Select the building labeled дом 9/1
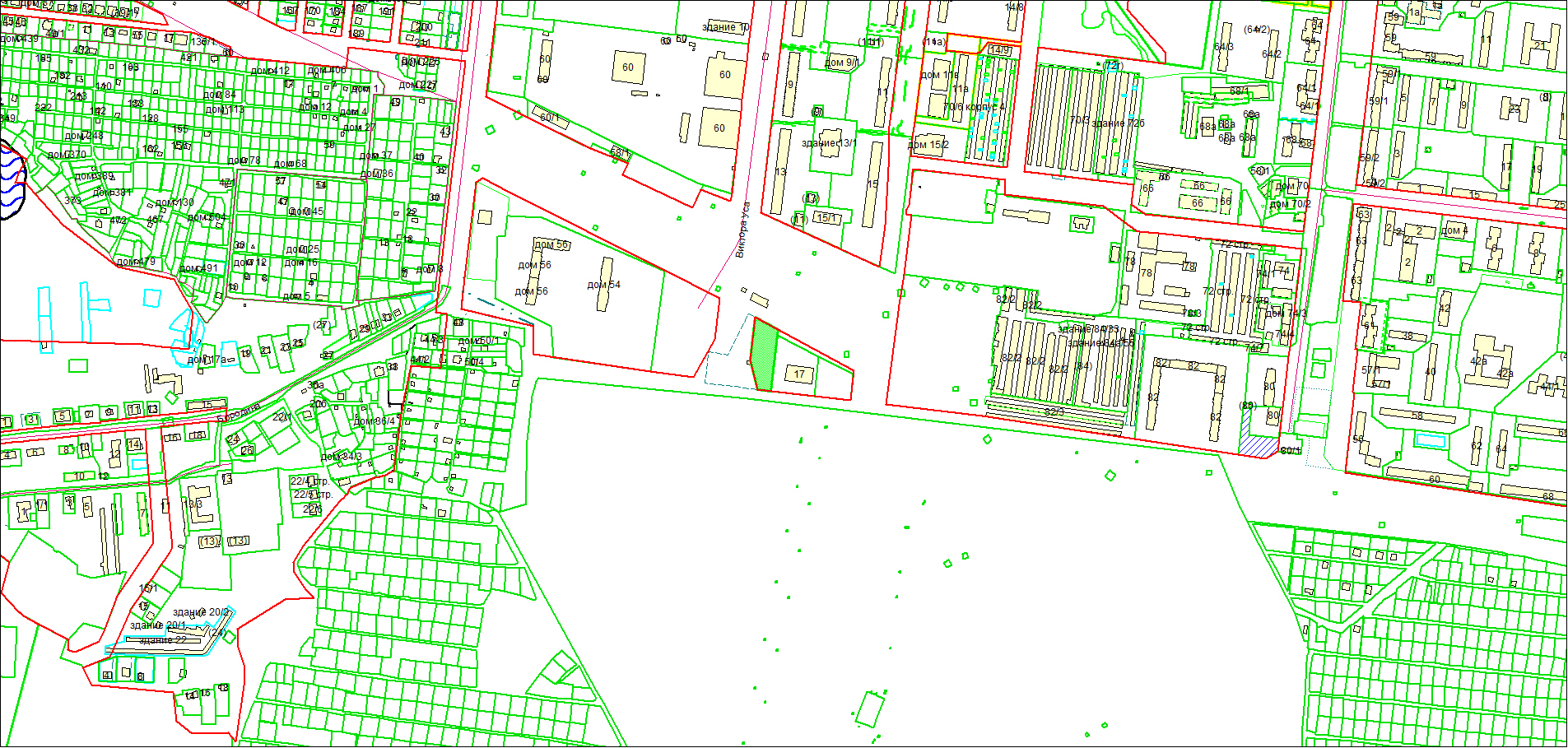 (841, 62)
